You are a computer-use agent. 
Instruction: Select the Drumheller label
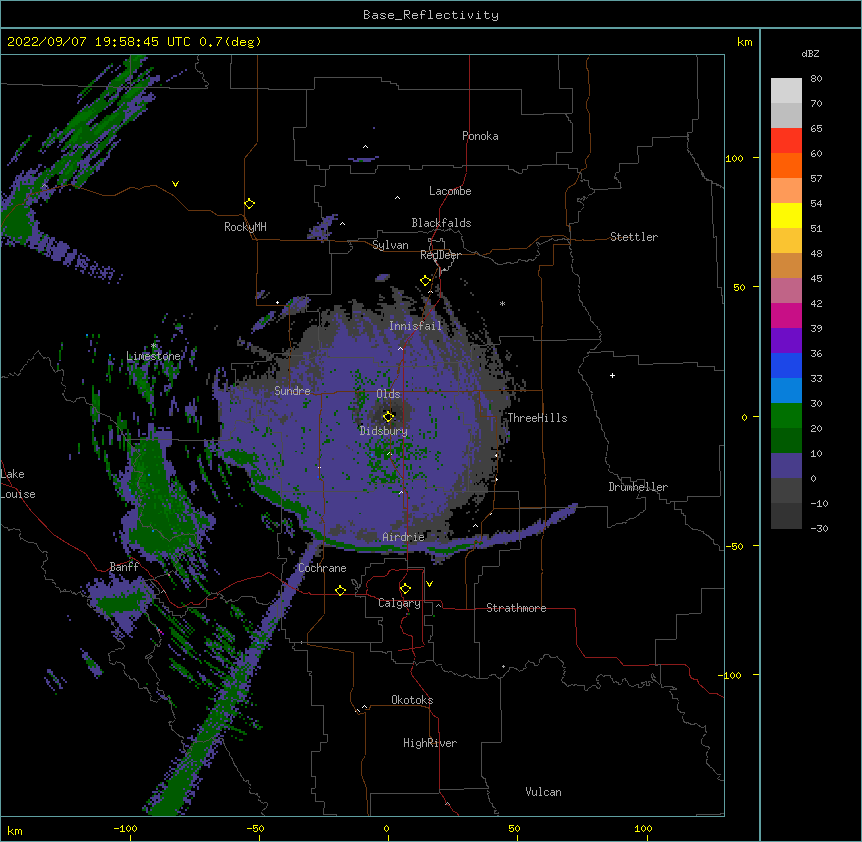click(638, 487)
